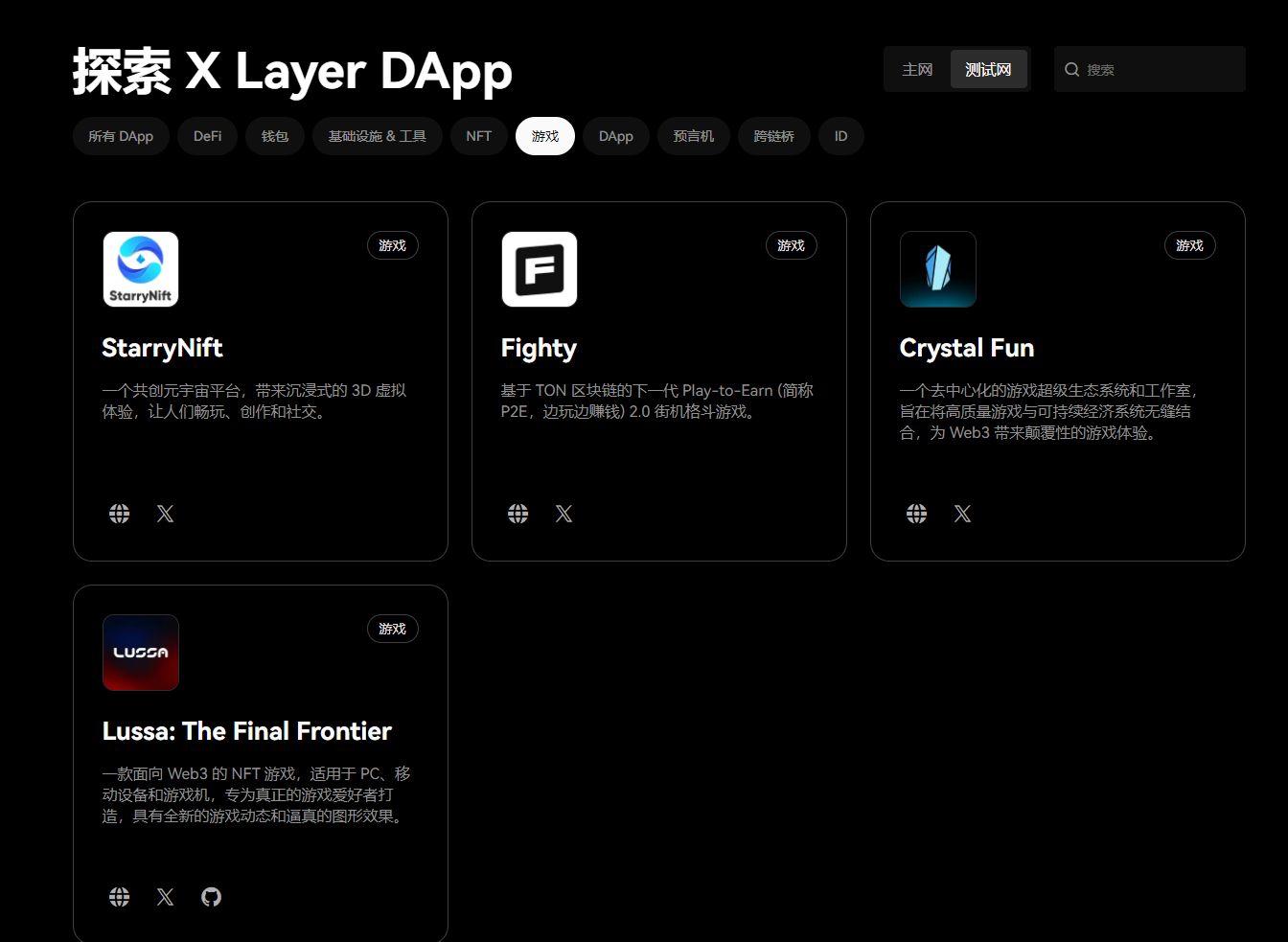Screen dimensions: 1288x942
Task: Open StarryNift website globe icon
Action: point(119,514)
